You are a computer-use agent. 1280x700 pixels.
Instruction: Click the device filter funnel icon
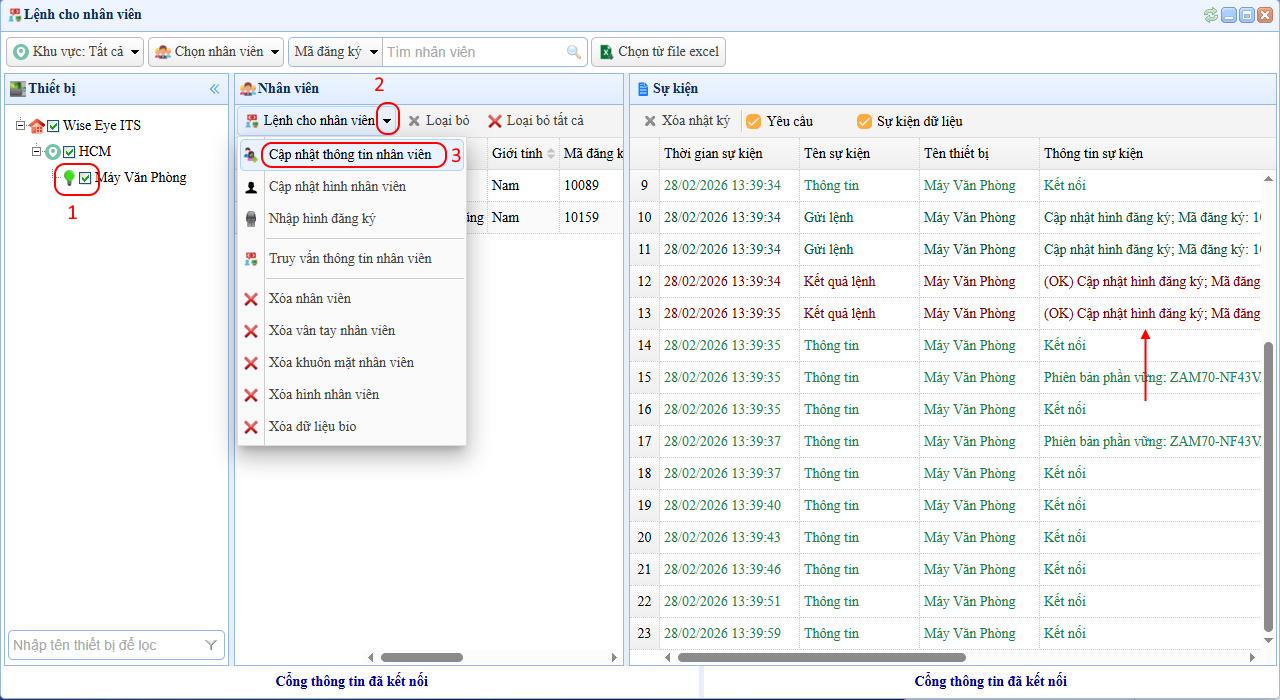211,646
